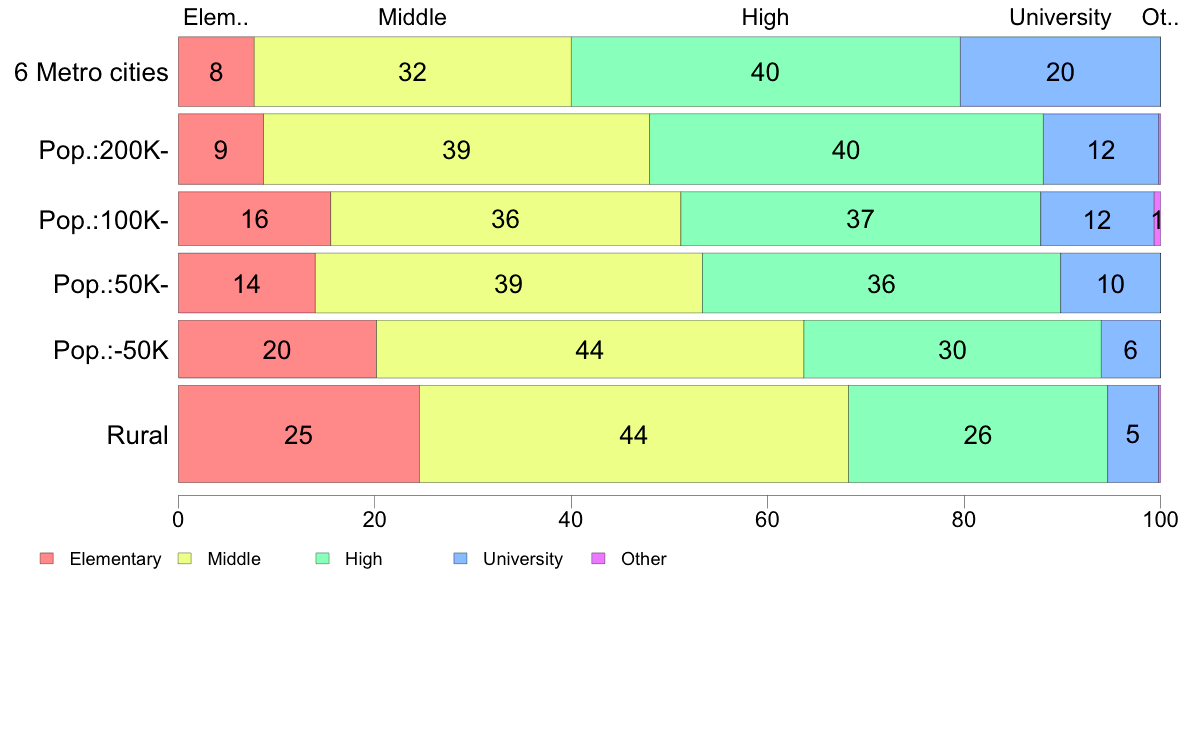Click the University column header at top
The height and width of the screenshot is (736, 1188).
point(1060,17)
